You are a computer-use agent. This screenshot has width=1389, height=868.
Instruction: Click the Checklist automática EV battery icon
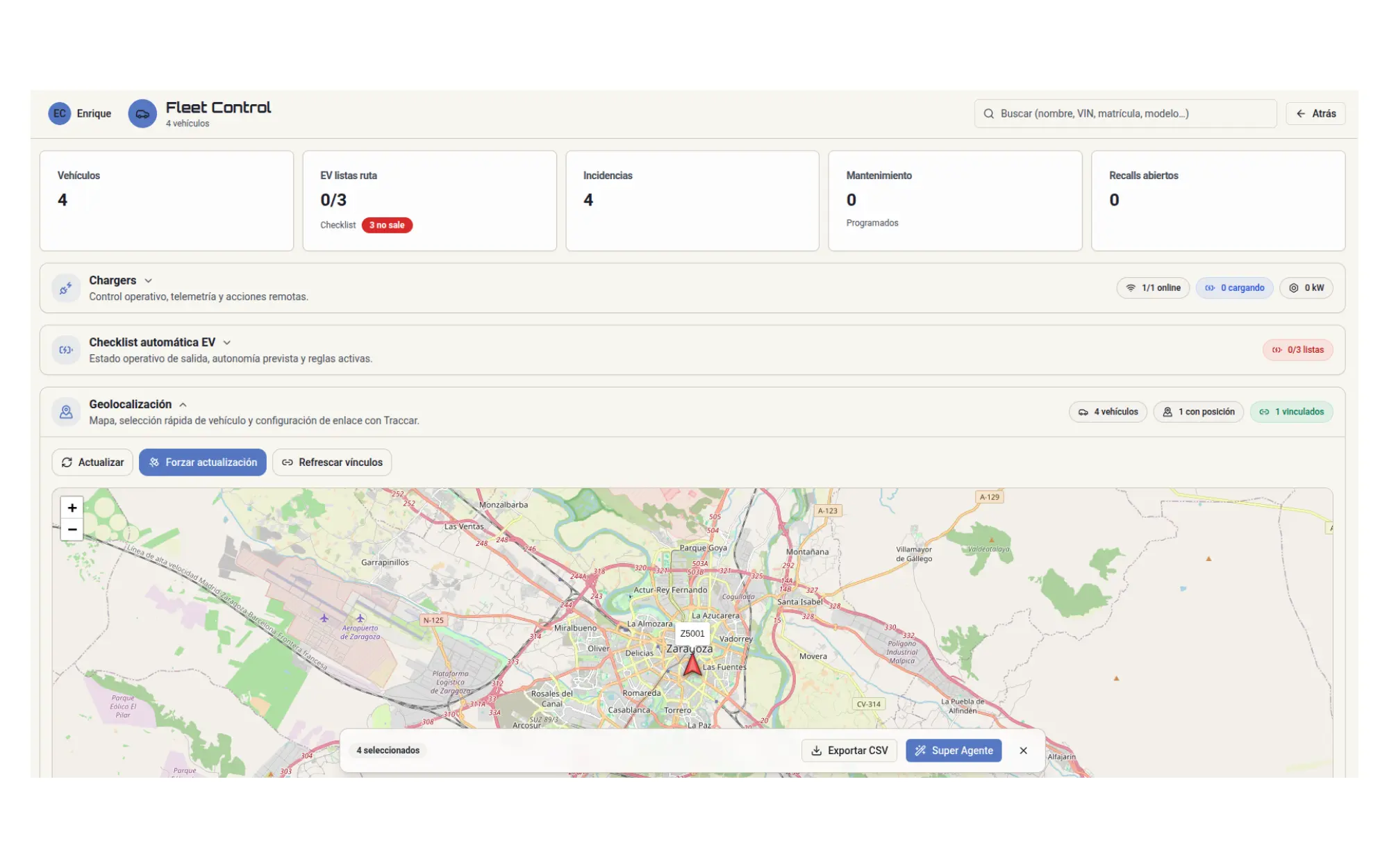pos(66,350)
